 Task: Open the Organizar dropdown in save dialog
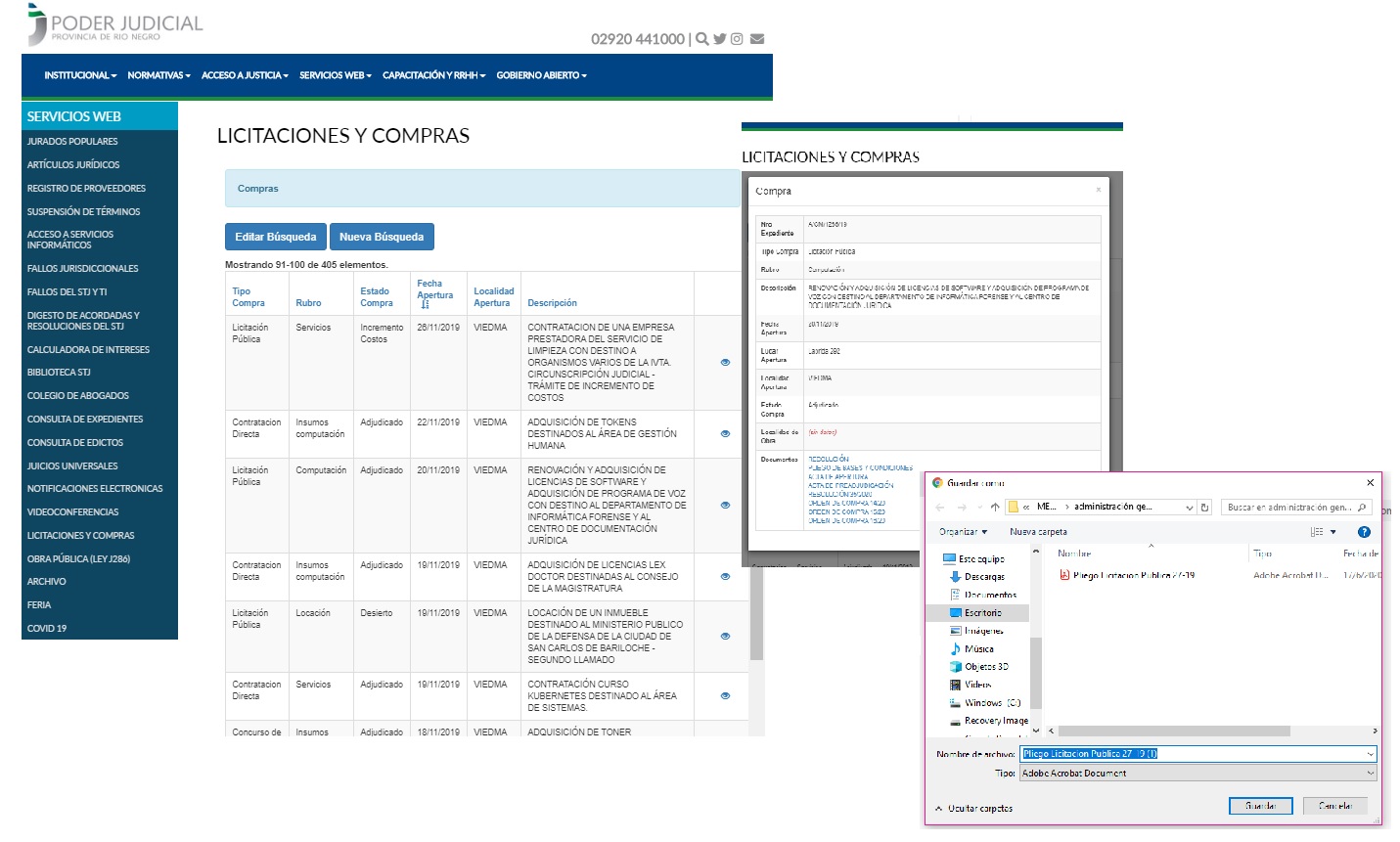pos(963,532)
